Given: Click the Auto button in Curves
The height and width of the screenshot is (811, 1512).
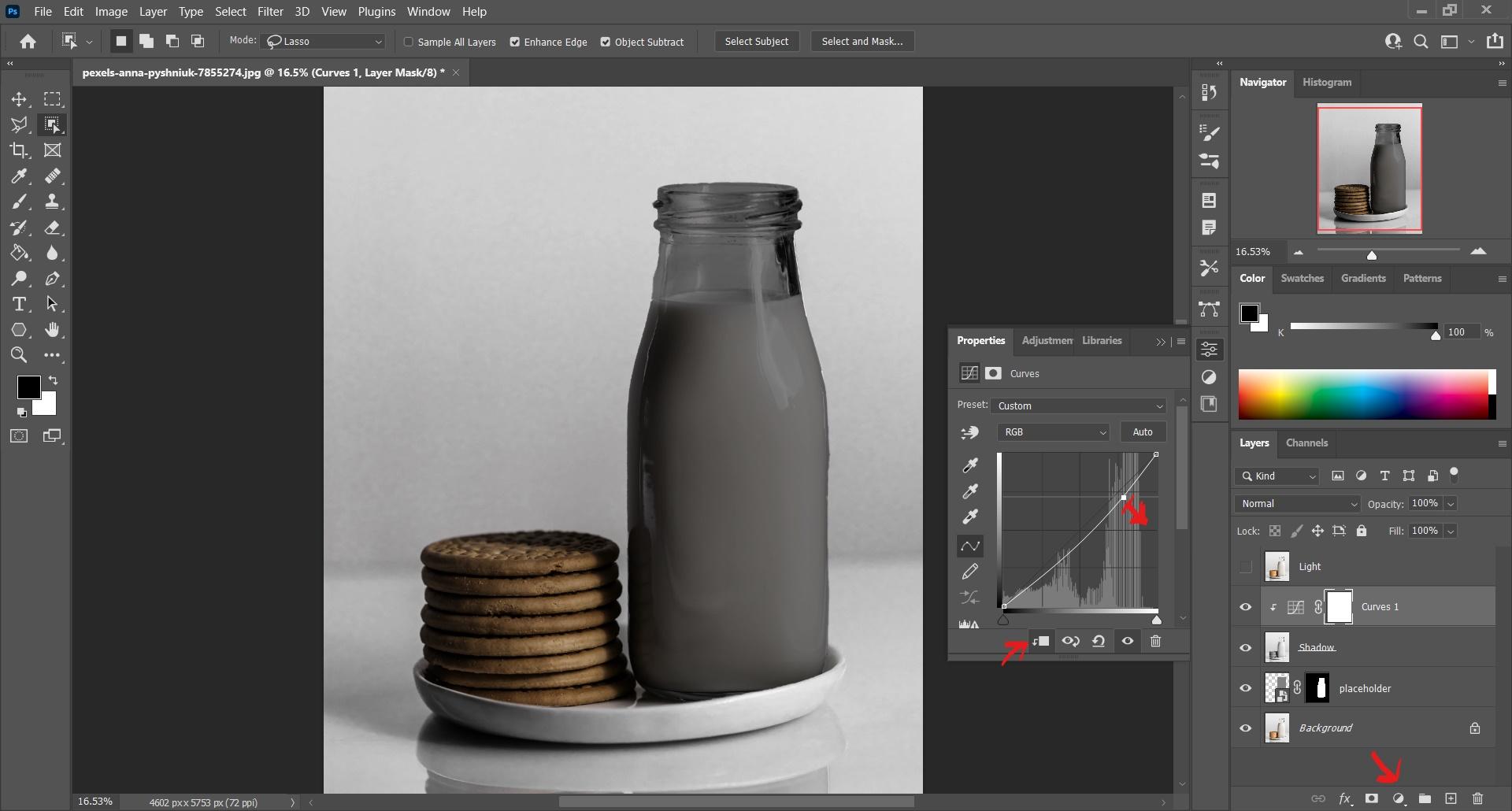Looking at the screenshot, I should coord(1143,431).
